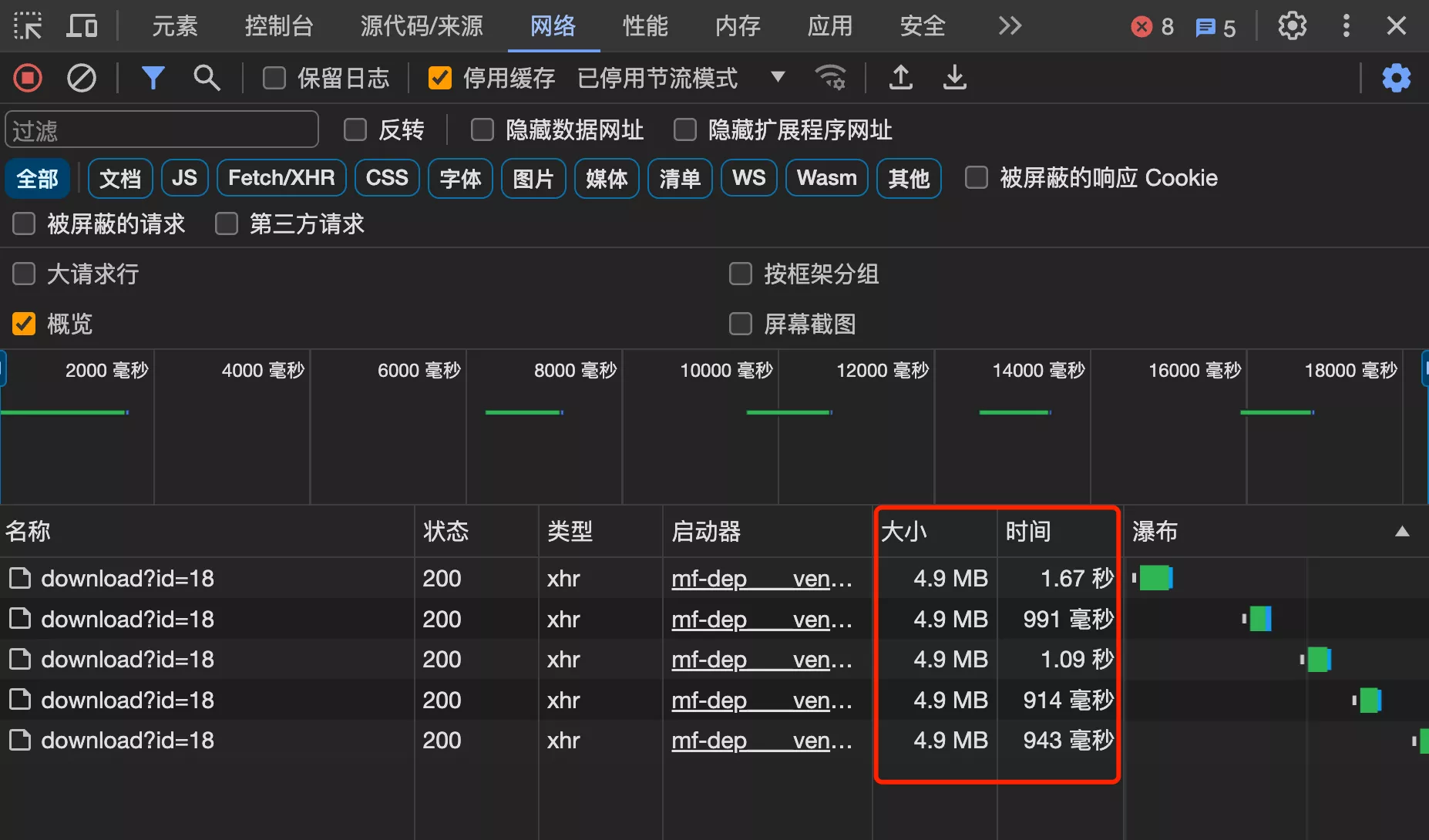Screen dimensions: 1429x840
Task: Focus the filter (过滤) text field
Action: point(162,129)
